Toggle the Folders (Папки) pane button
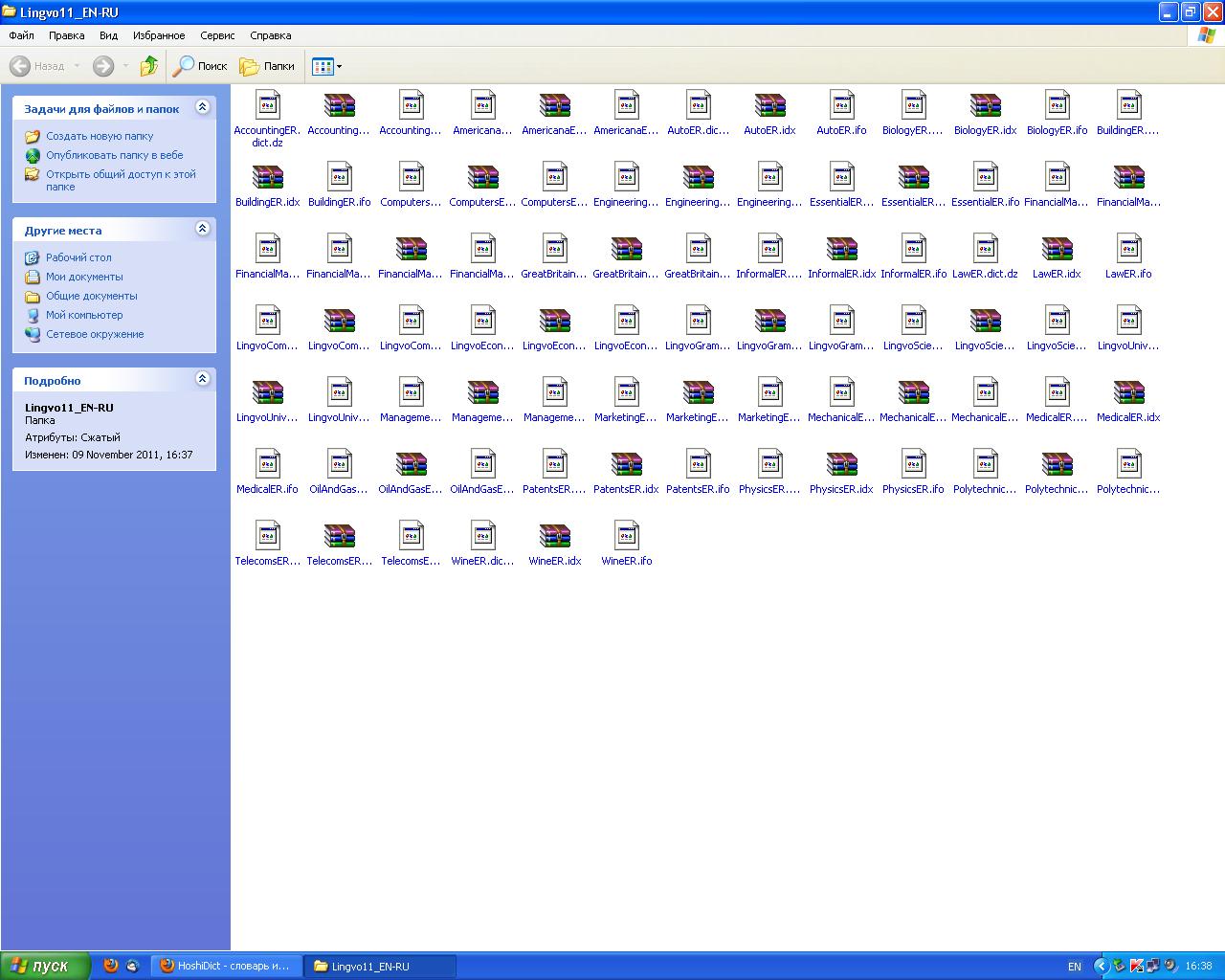This screenshot has width=1225, height=980. 267,66
